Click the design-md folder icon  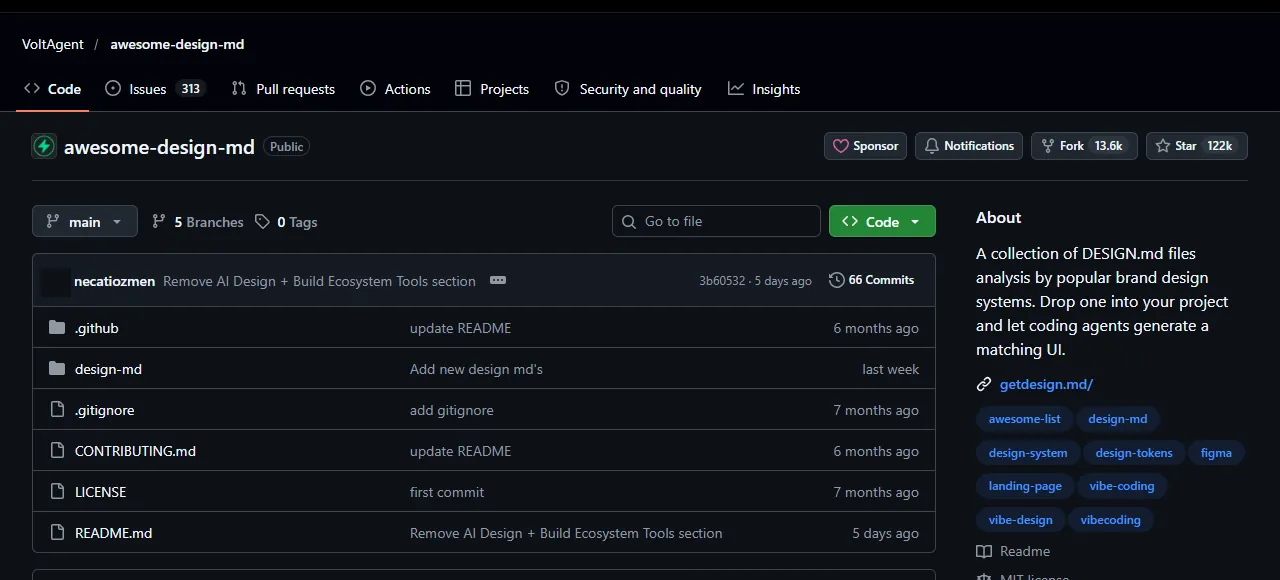point(57,369)
